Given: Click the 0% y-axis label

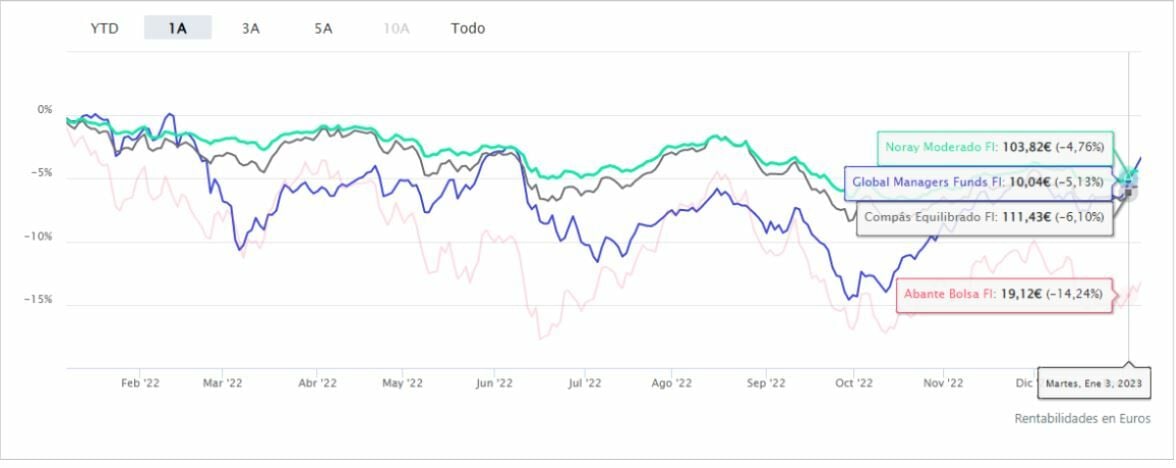Looking at the screenshot, I should tap(45, 109).
